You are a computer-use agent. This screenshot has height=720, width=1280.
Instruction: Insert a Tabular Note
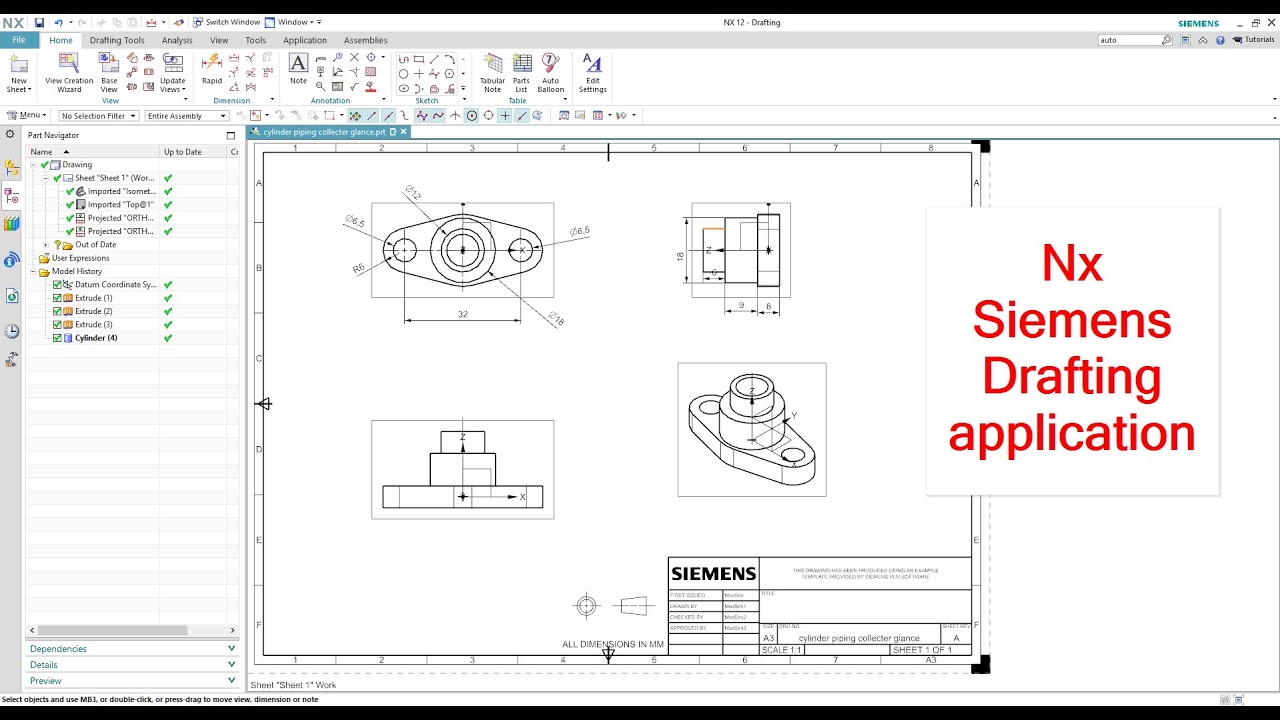pos(492,74)
